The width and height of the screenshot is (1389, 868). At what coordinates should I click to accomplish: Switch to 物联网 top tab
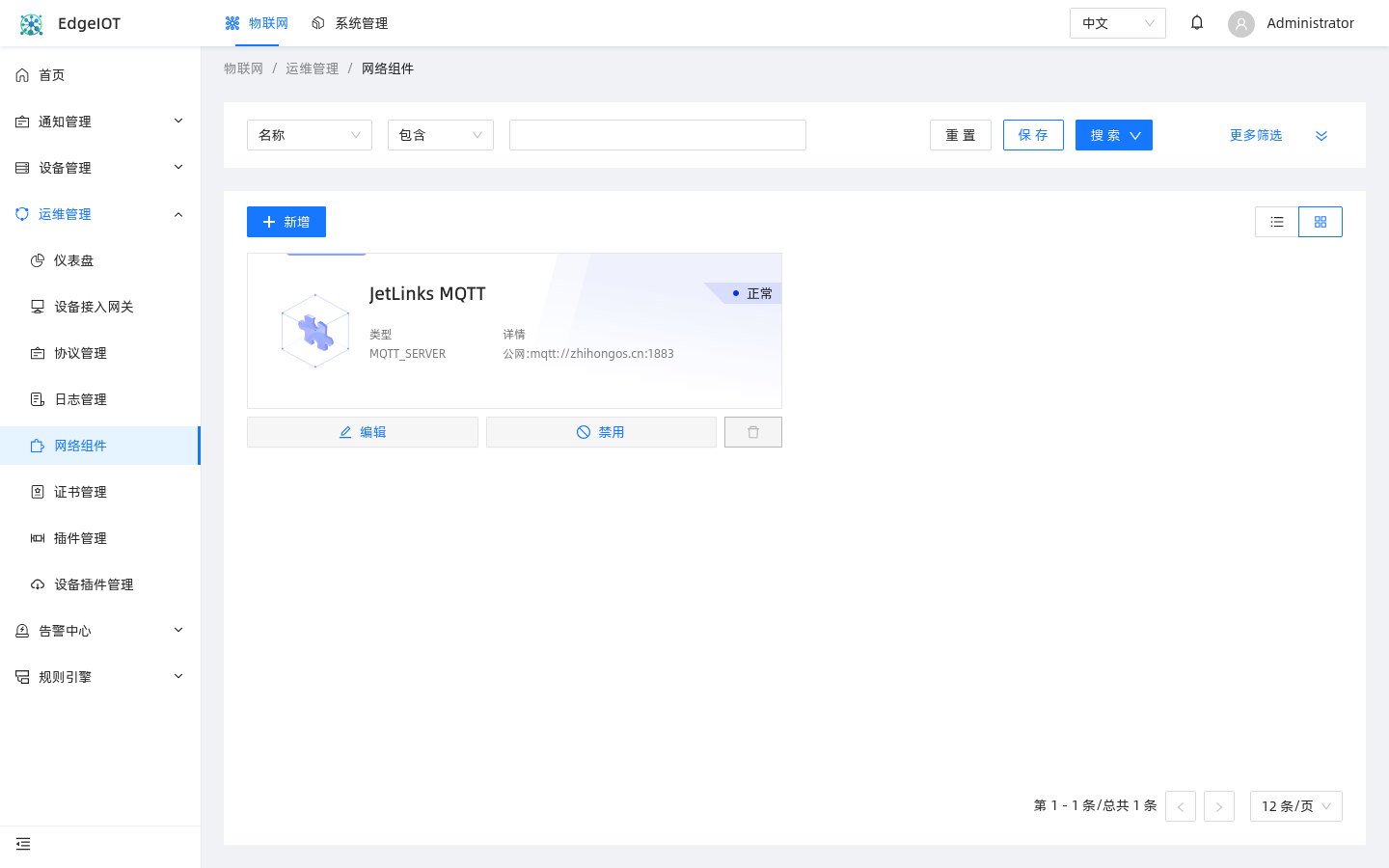pos(257,23)
